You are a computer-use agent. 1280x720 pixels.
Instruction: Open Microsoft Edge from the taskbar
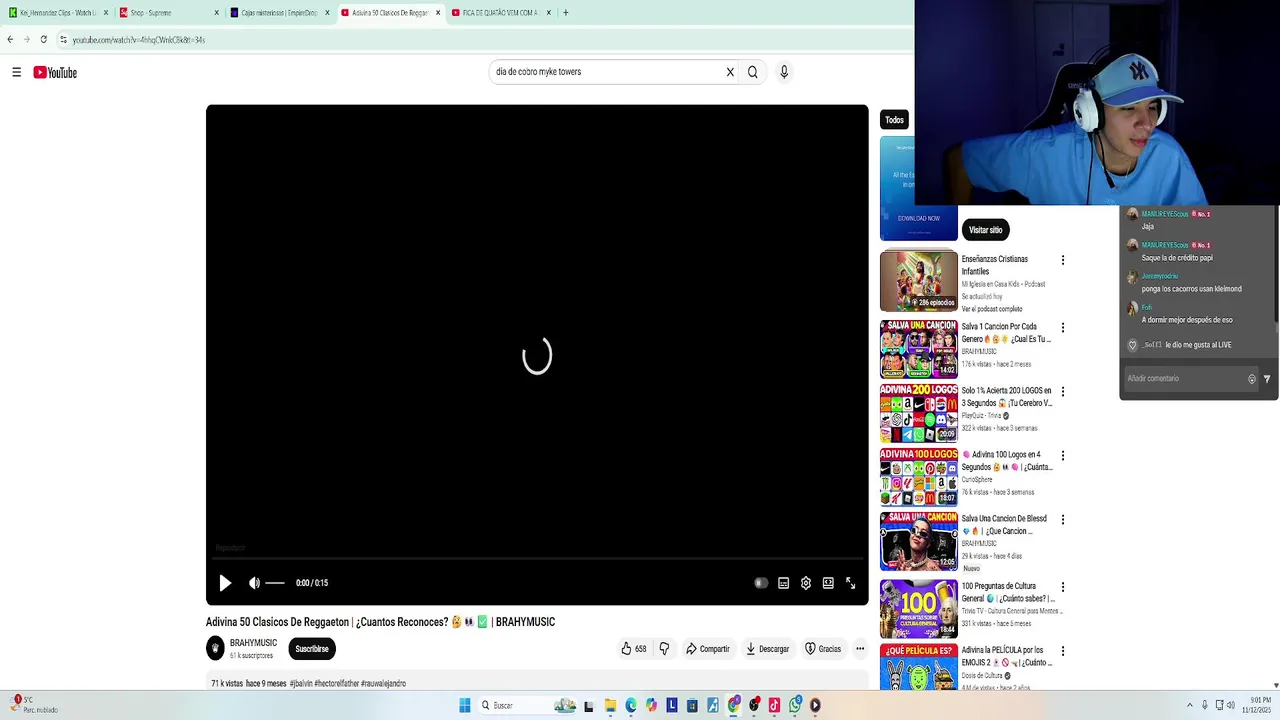(631, 706)
